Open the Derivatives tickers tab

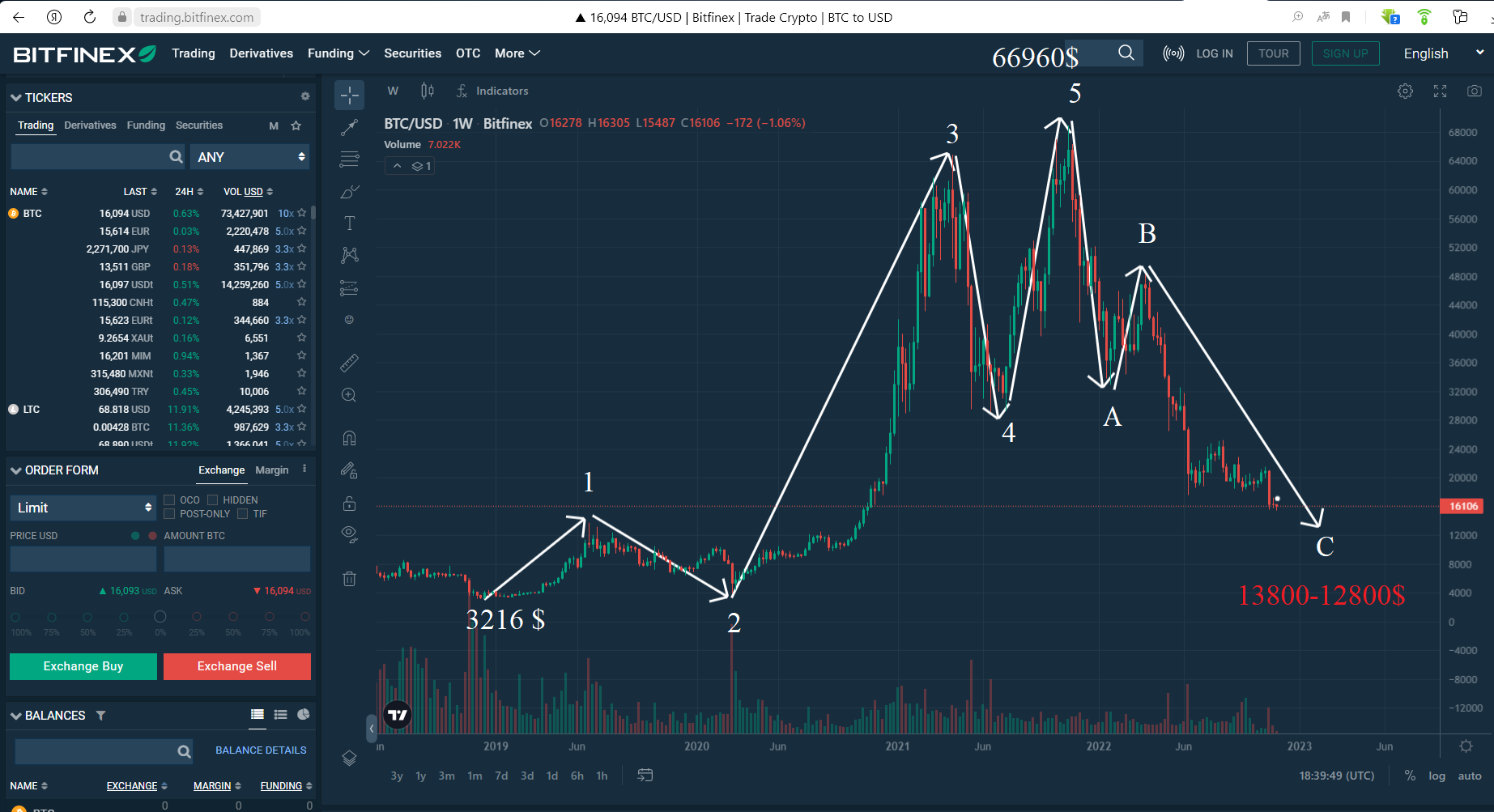(x=90, y=125)
